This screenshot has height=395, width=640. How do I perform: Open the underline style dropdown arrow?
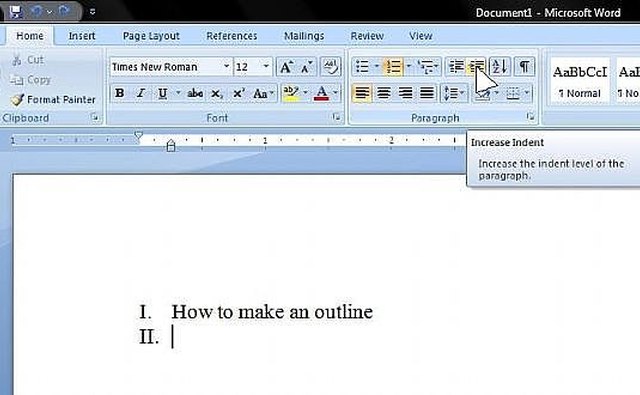click(178, 93)
